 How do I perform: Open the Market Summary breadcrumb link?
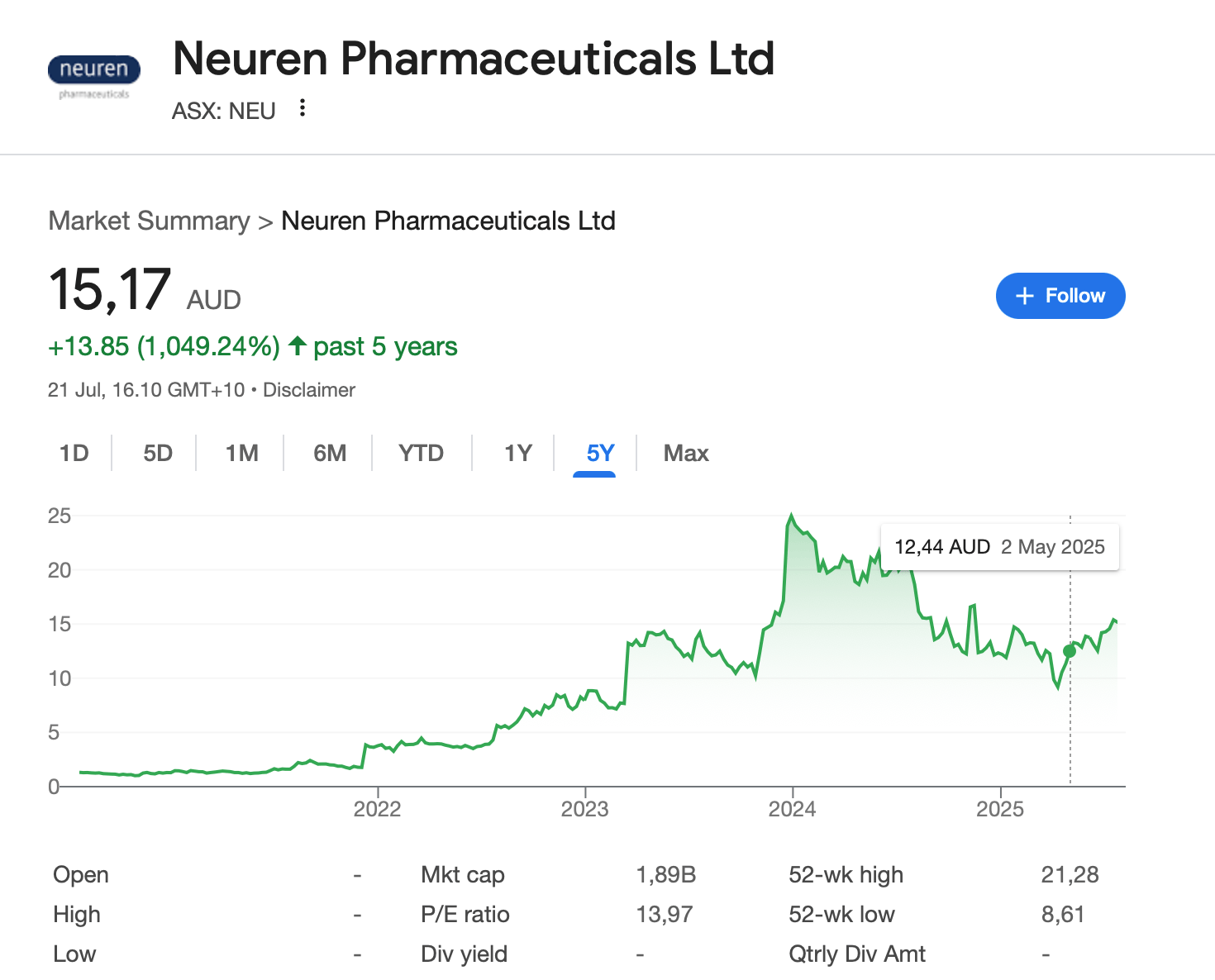[150, 221]
